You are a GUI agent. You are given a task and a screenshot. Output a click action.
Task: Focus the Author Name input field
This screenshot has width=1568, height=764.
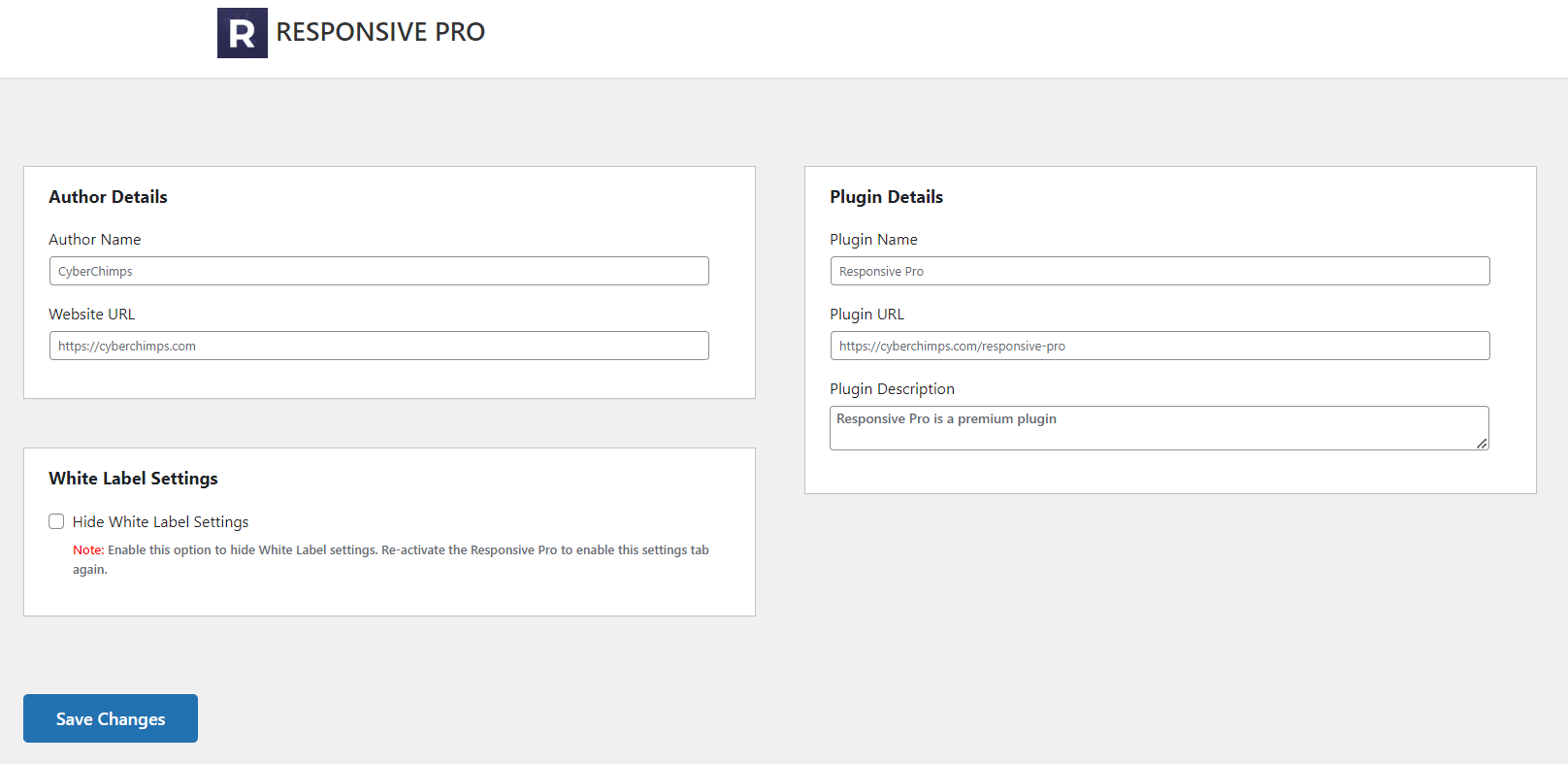tap(379, 271)
